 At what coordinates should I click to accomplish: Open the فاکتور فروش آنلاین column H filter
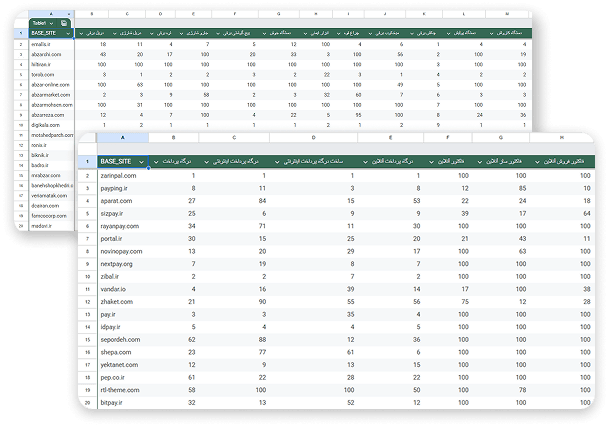tap(537, 162)
